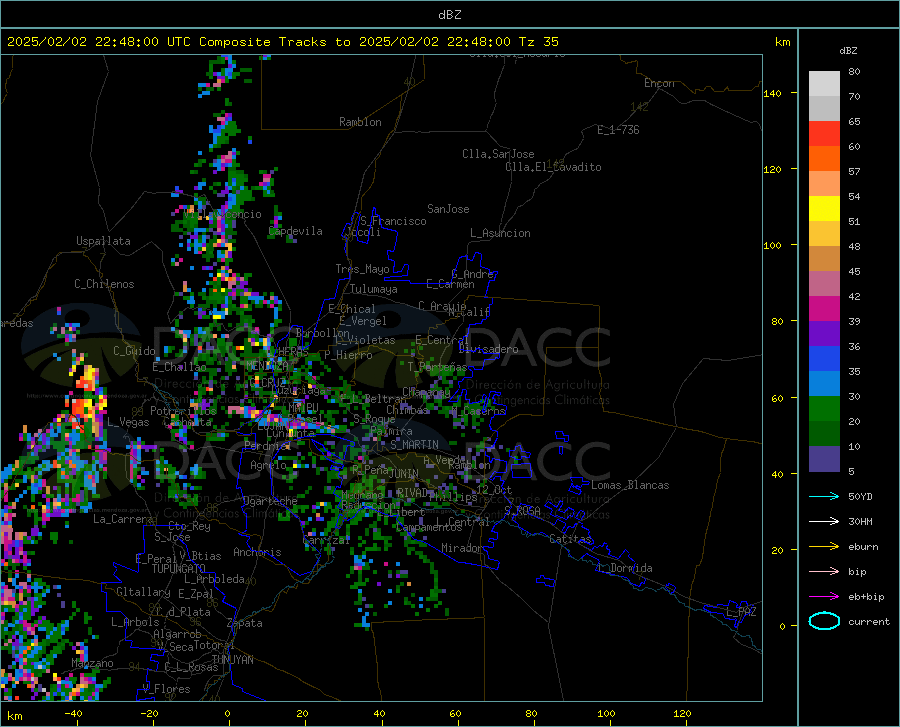Click the C_Guido map label
This screenshot has width=900, height=727.
click(134, 351)
